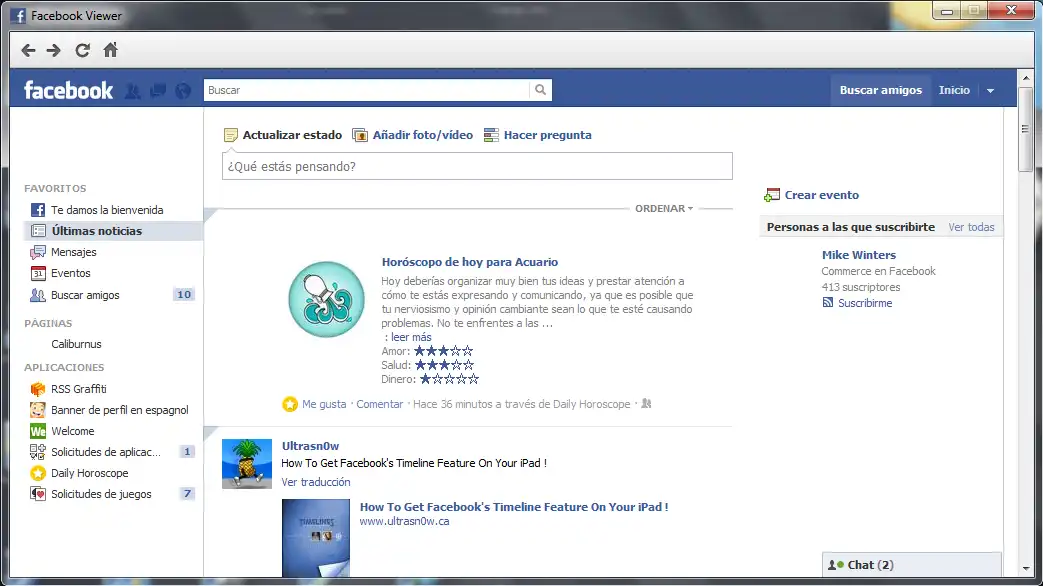Click Crear evento calendar icon

coord(772,195)
